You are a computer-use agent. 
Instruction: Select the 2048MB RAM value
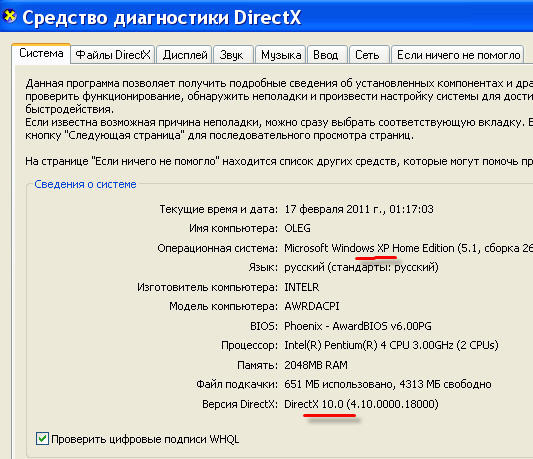pyautogui.click(x=316, y=365)
